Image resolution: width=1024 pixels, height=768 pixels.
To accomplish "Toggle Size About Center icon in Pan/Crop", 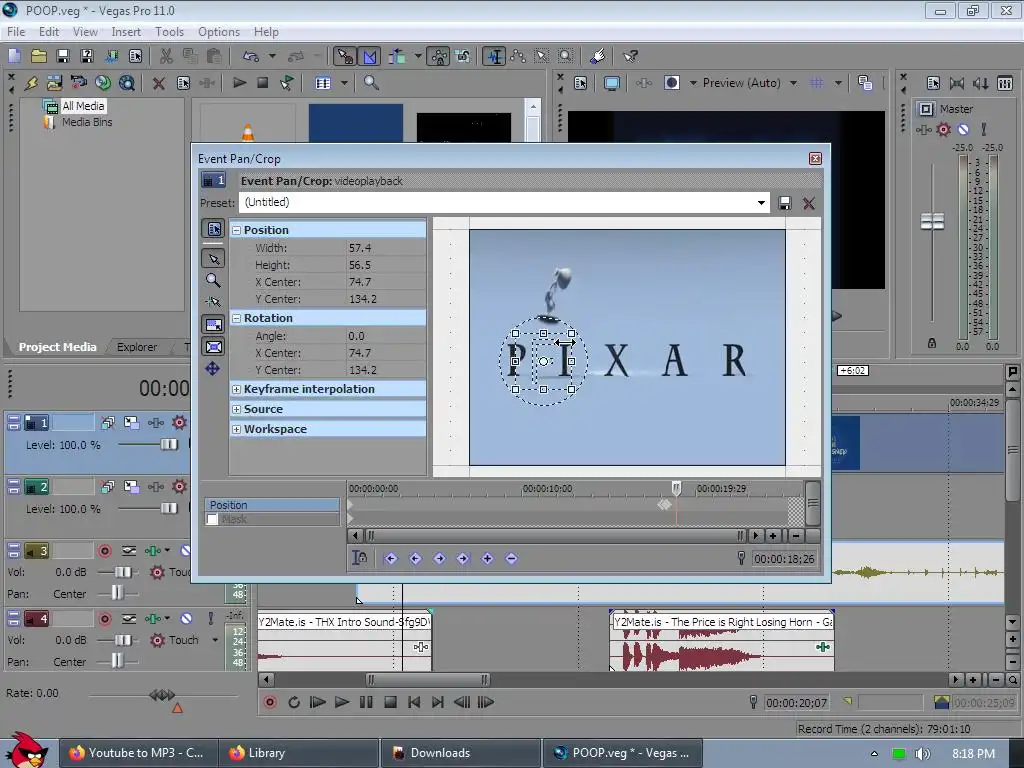I will [x=213, y=347].
